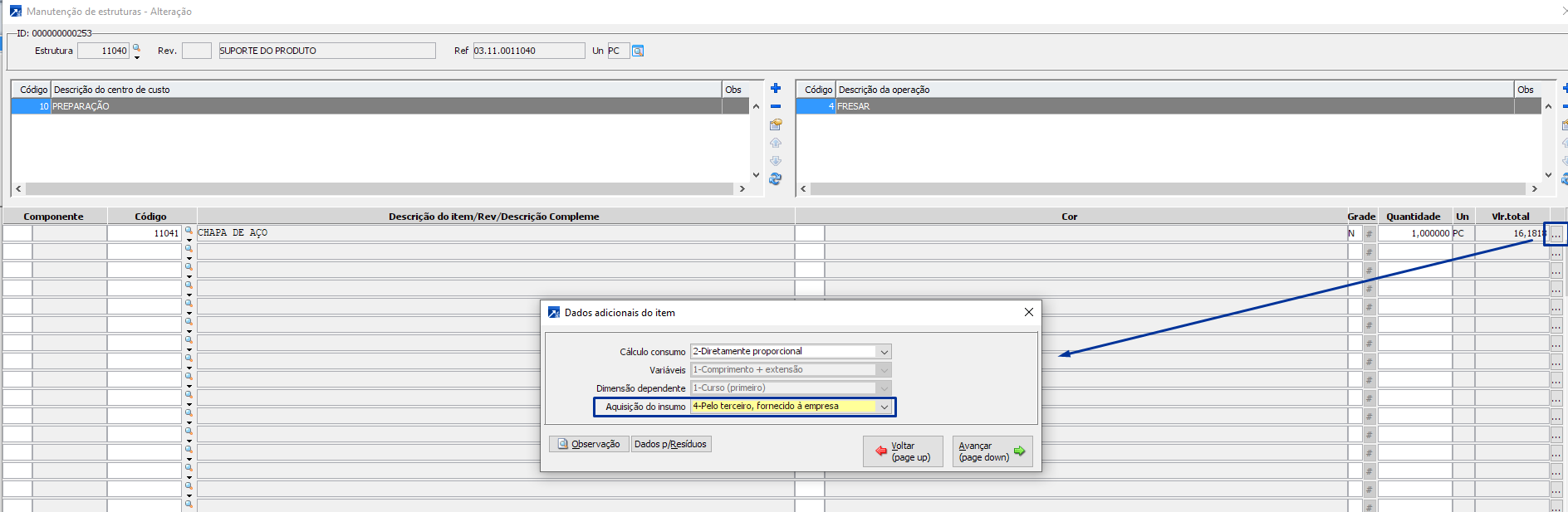Click the Grade cell showing N
Screen dimensions: 1568x512
(1355, 234)
